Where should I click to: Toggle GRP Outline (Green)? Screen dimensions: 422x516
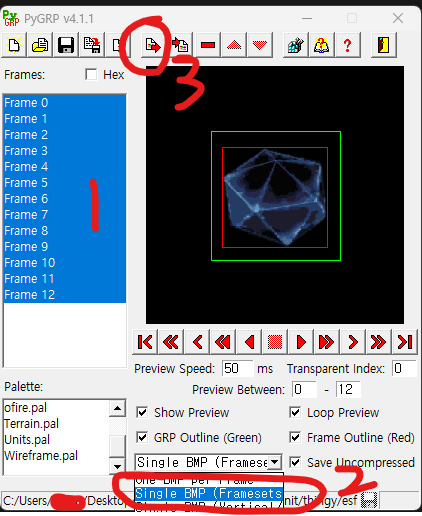(x=142, y=437)
